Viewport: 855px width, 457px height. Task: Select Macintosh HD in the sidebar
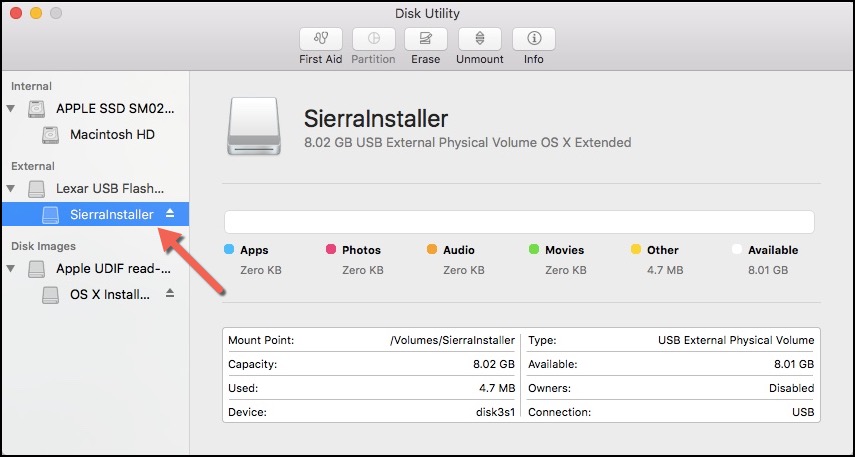tap(112, 134)
